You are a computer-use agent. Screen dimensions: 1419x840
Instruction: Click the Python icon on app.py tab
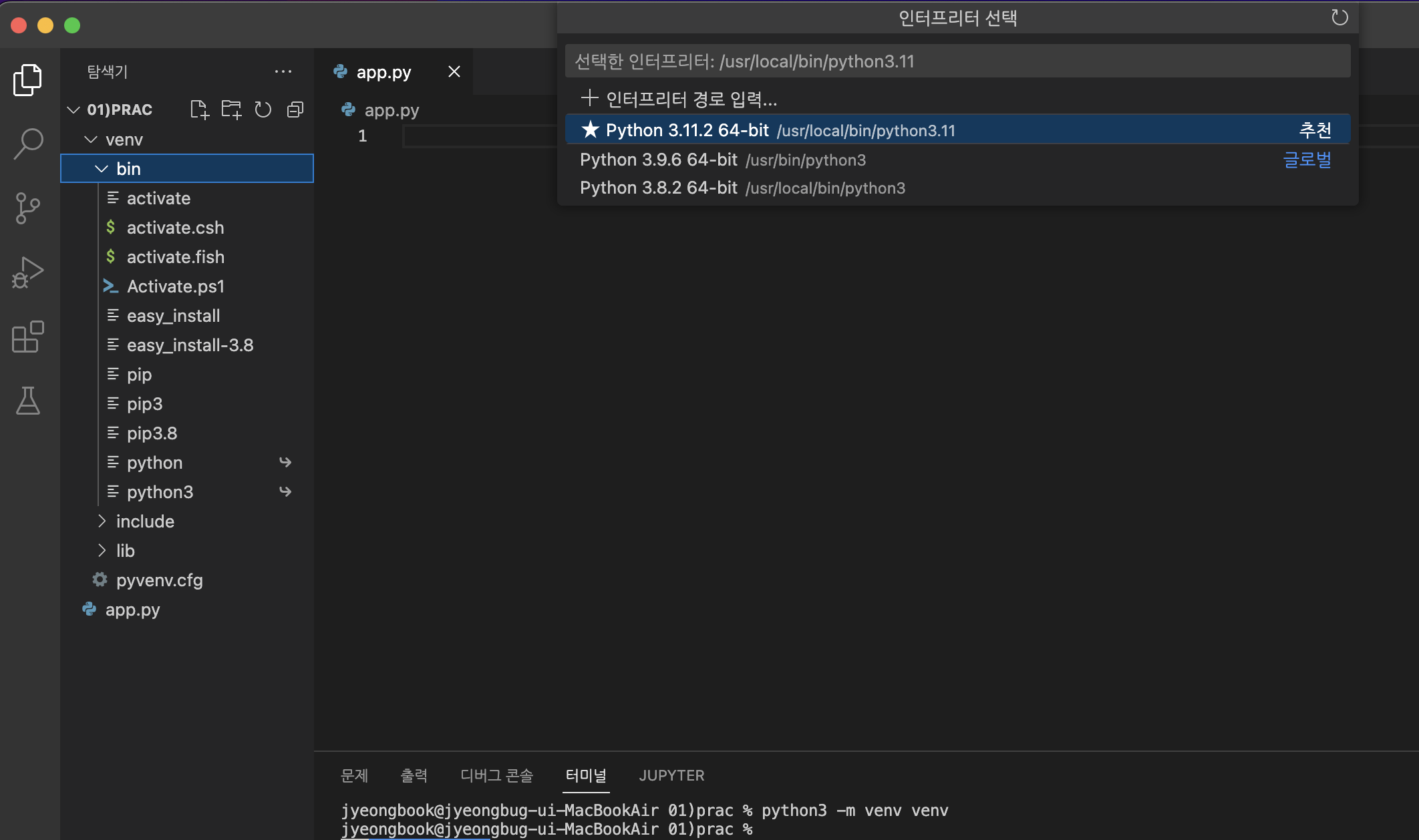click(341, 71)
